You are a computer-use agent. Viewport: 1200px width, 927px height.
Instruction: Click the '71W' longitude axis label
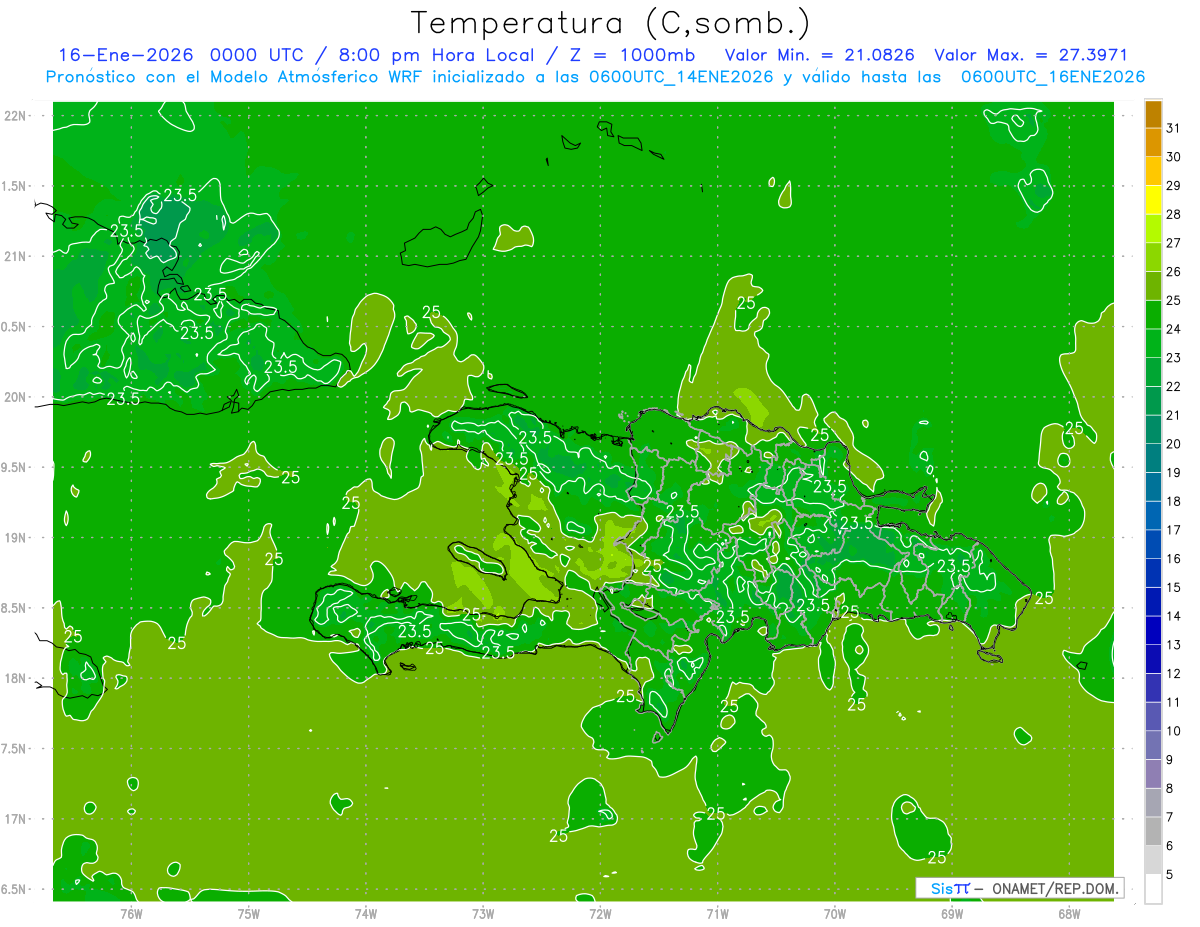point(717,913)
